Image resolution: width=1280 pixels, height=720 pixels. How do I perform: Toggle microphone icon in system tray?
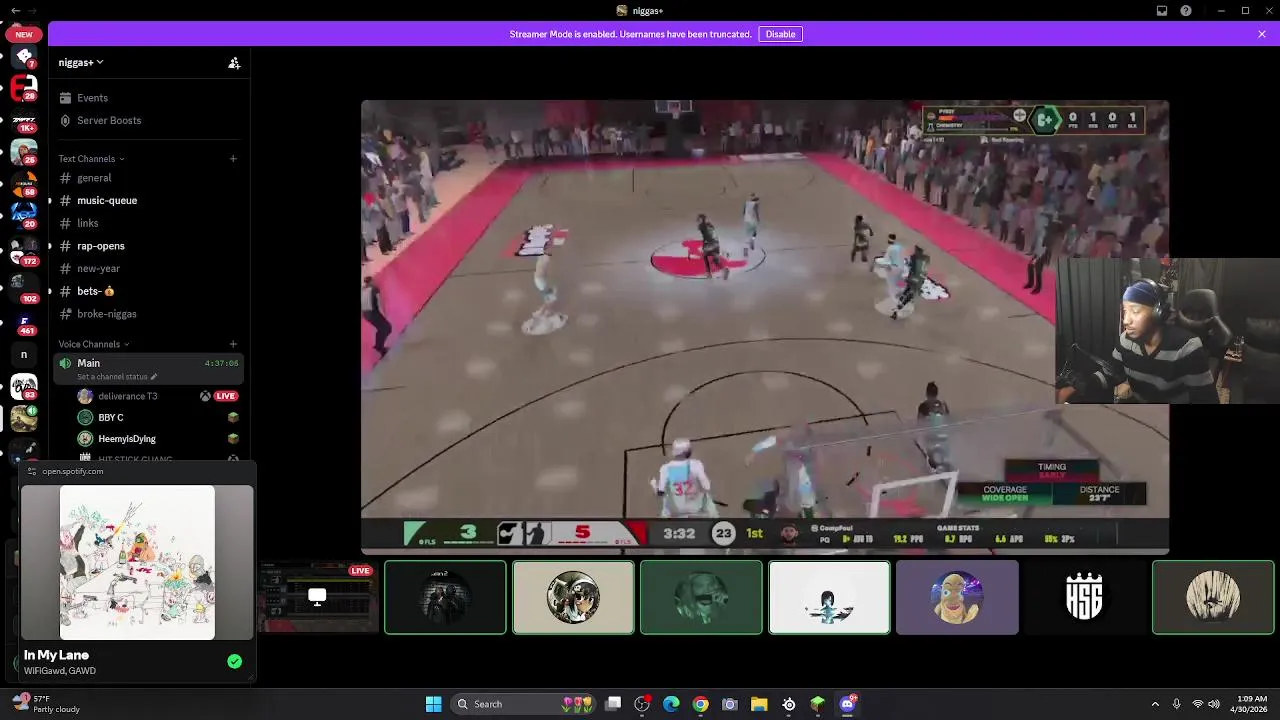point(1176,704)
